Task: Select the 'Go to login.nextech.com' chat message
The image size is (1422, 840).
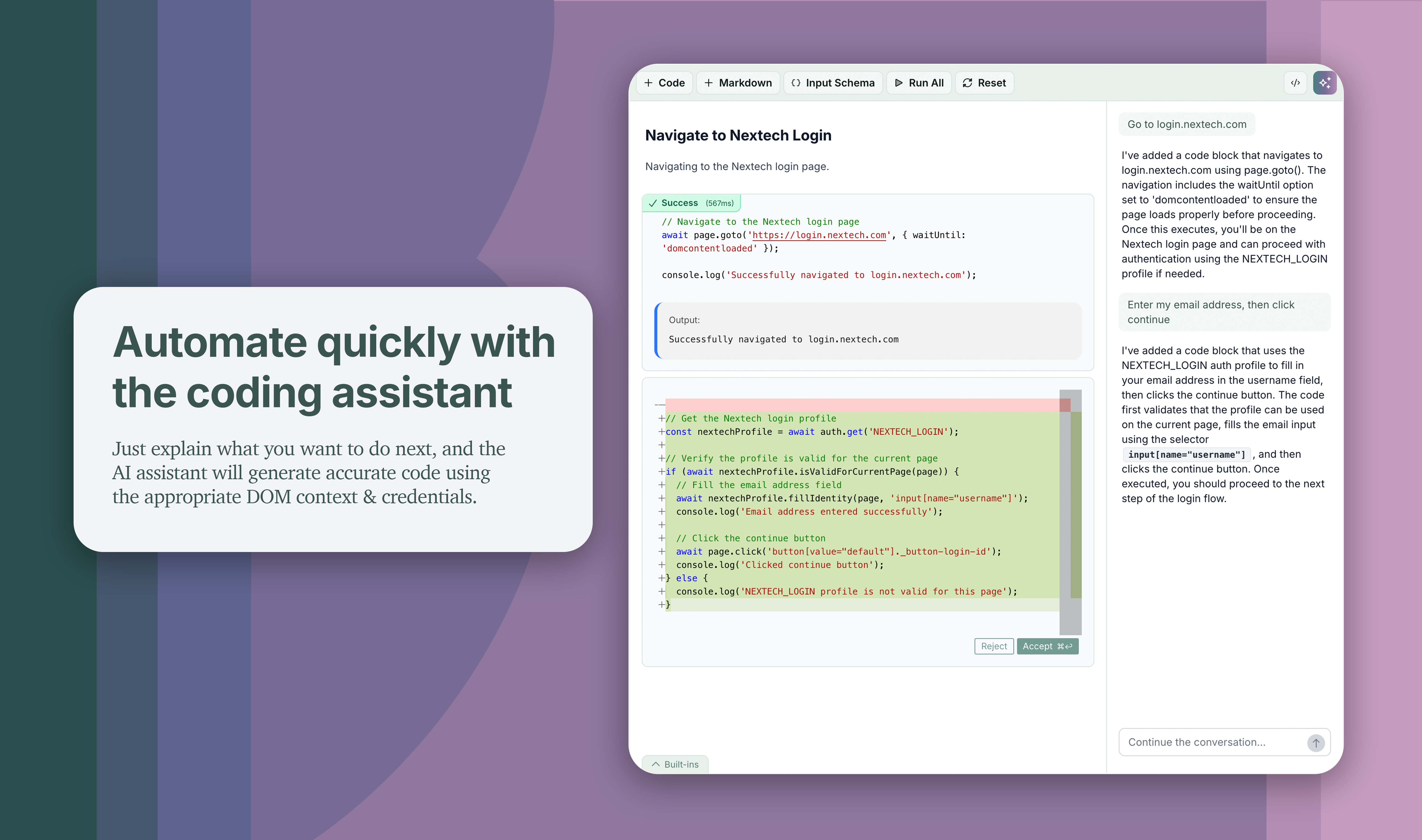Action: (x=1187, y=125)
